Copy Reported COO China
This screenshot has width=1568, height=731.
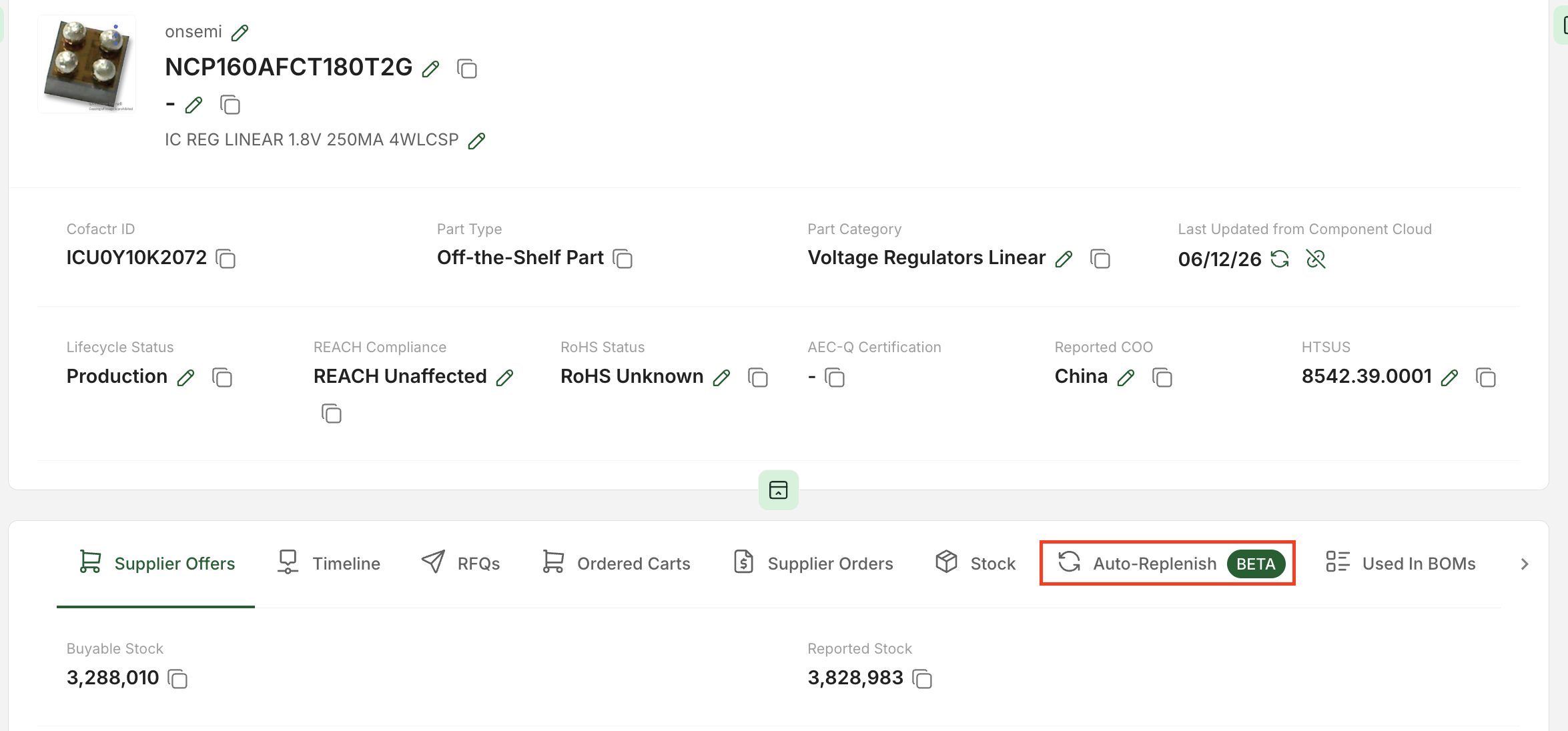coord(1162,377)
